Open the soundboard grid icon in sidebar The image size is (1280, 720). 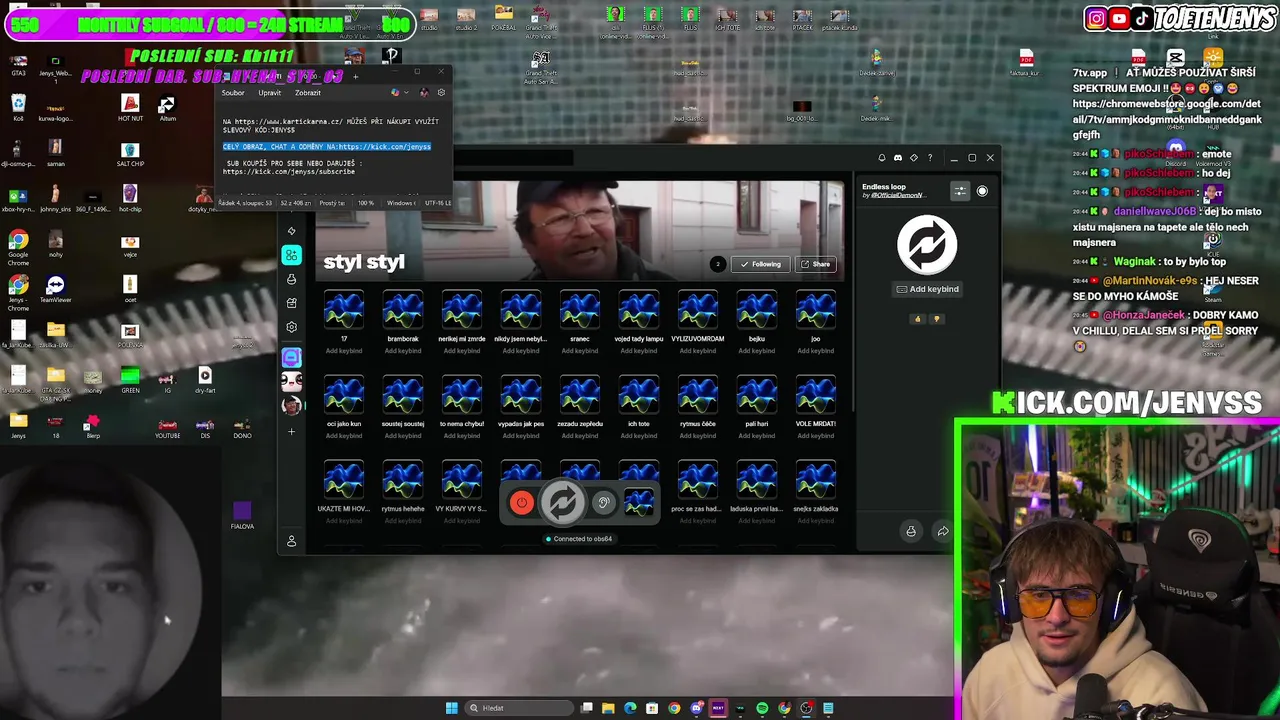(x=291, y=255)
